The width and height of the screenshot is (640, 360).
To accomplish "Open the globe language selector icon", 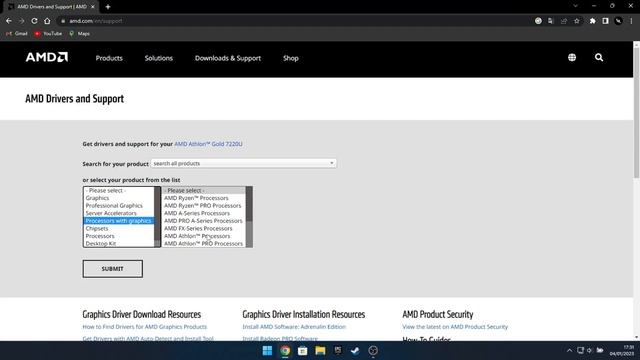I will [x=572, y=58].
